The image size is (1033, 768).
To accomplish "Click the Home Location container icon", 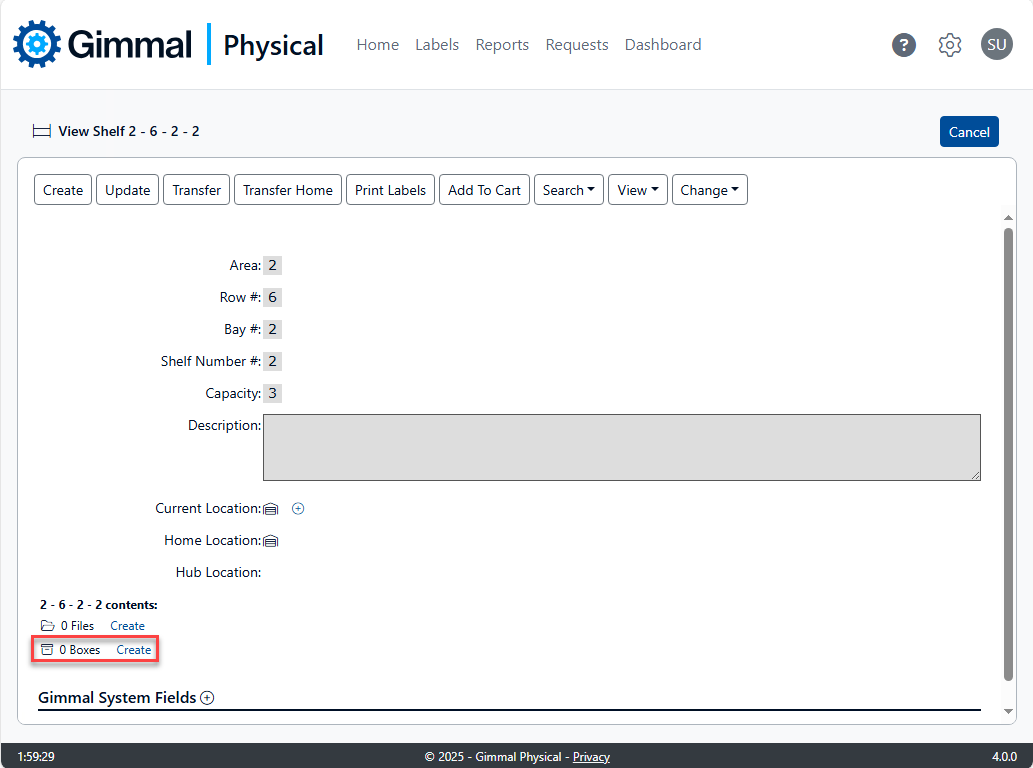I will (270, 541).
